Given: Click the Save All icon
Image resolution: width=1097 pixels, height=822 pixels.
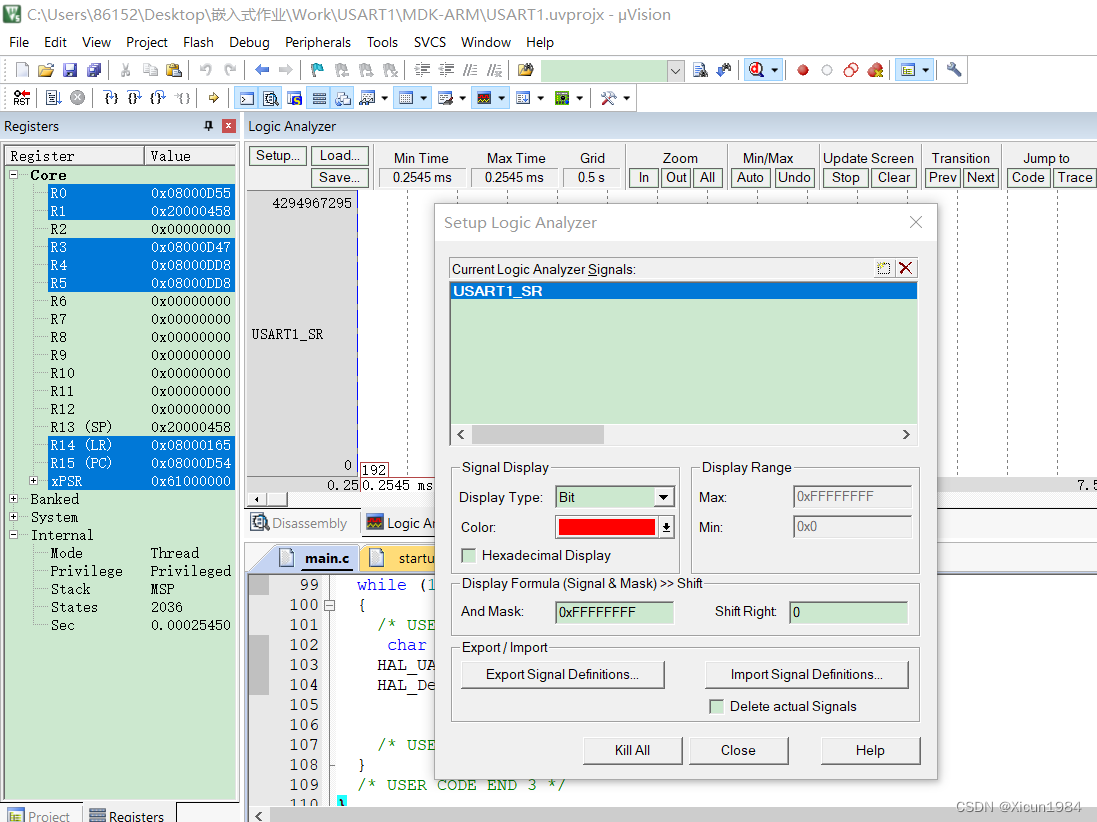Looking at the screenshot, I should pos(94,70).
